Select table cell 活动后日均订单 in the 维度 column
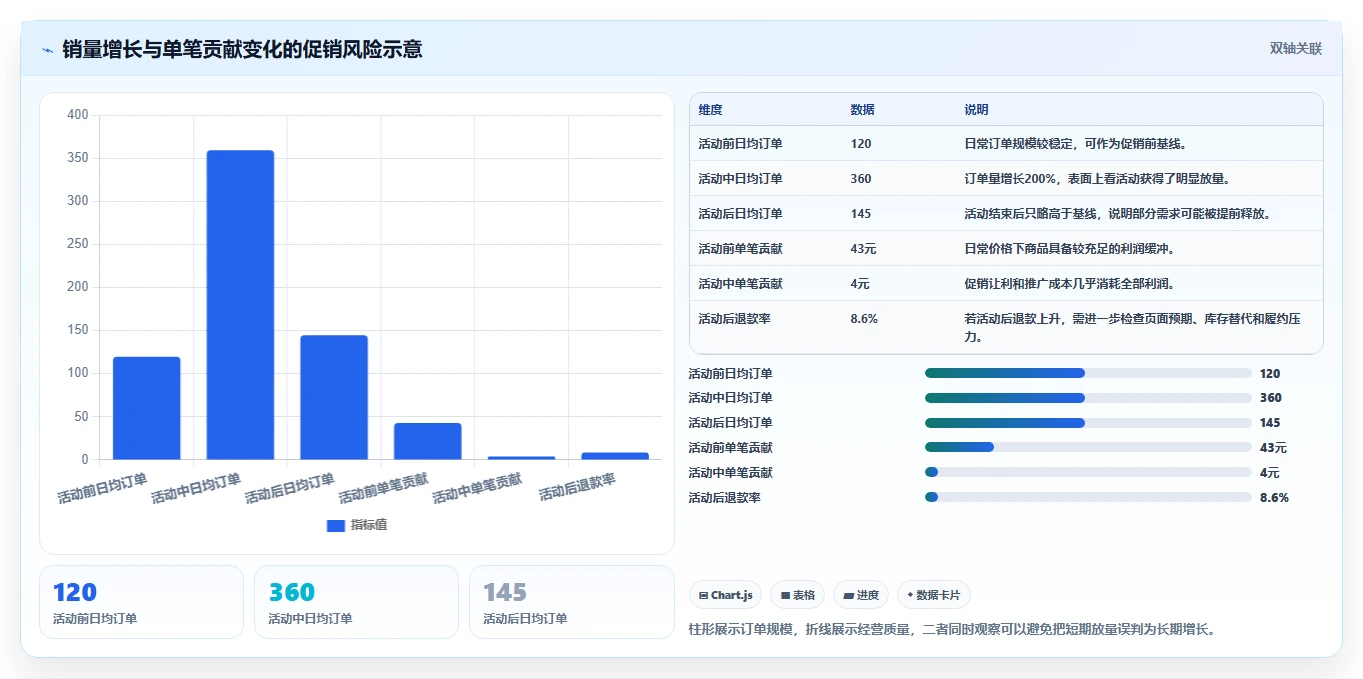The image size is (1363, 679). click(x=740, y=214)
